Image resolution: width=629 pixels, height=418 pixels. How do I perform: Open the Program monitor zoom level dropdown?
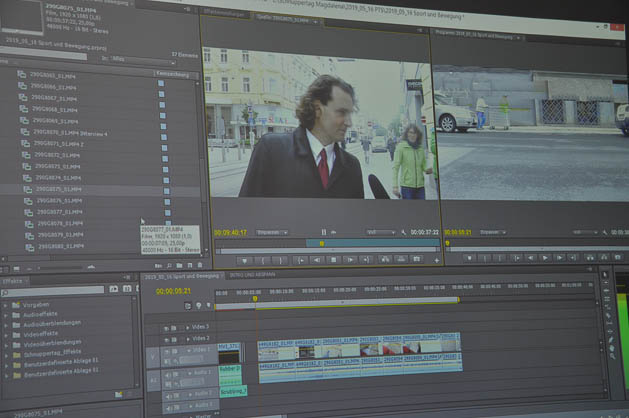(493, 232)
